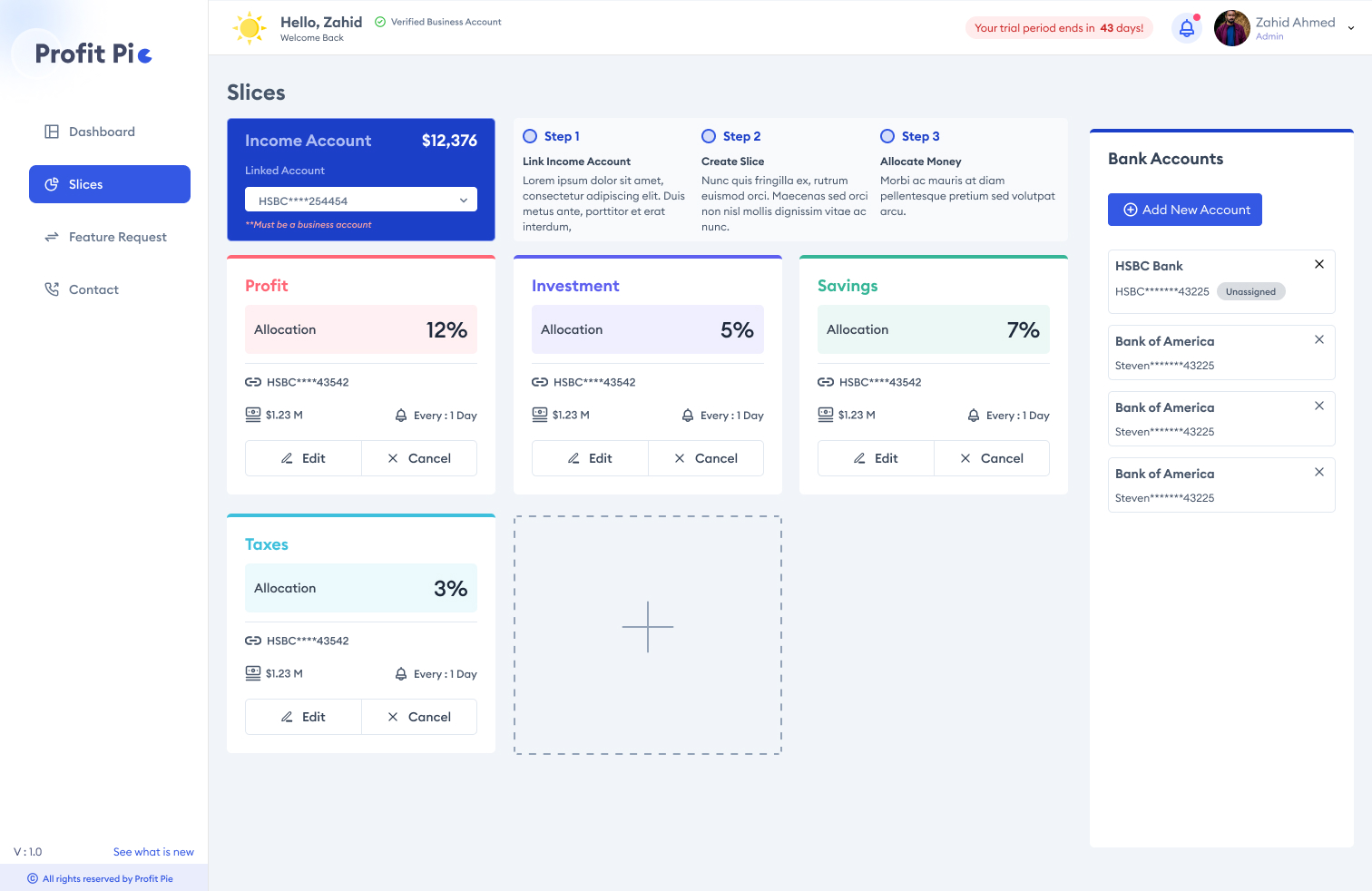Click Zahid Ahmed's profile avatar
1372x891 pixels.
pyautogui.click(x=1231, y=28)
